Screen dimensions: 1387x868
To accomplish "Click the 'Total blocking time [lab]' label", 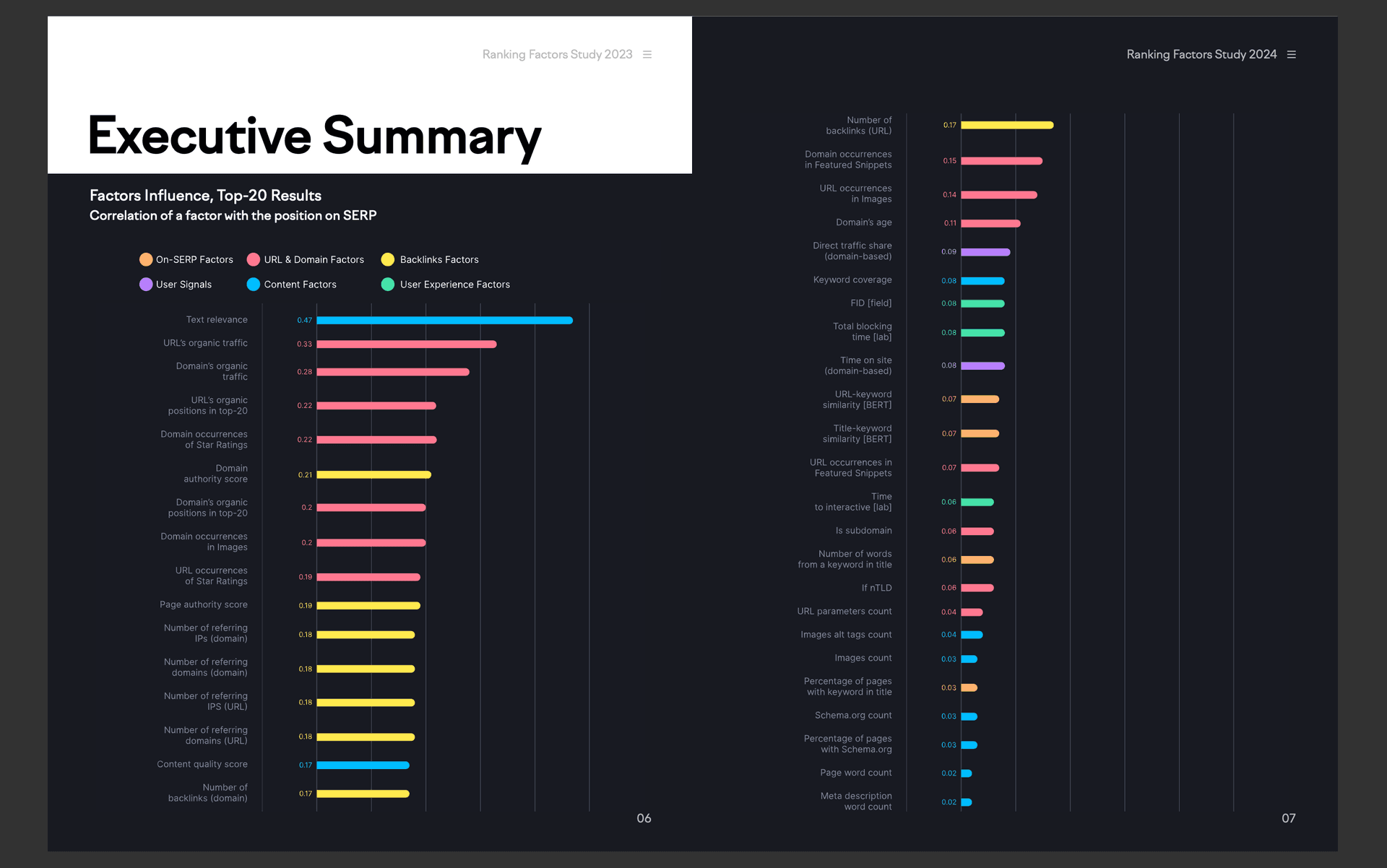I will pyautogui.click(x=863, y=332).
